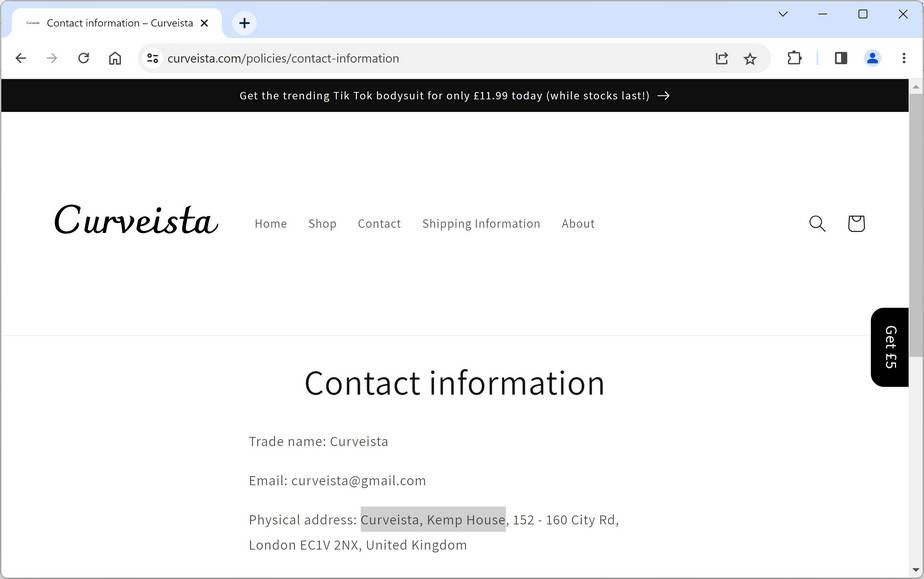Image resolution: width=924 pixels, height=579 pixels.
Task: Open a new browser tab
Action: (x=244, y=23)
